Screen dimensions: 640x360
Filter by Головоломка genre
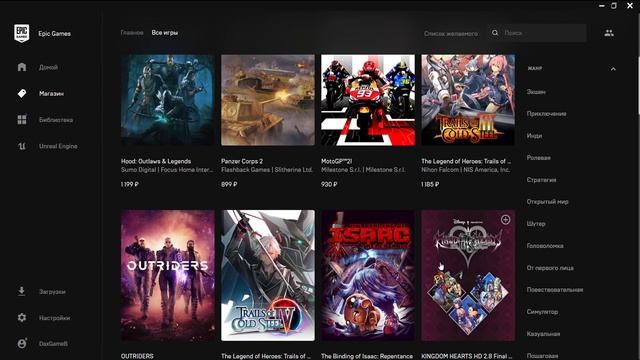pos(545,246)
